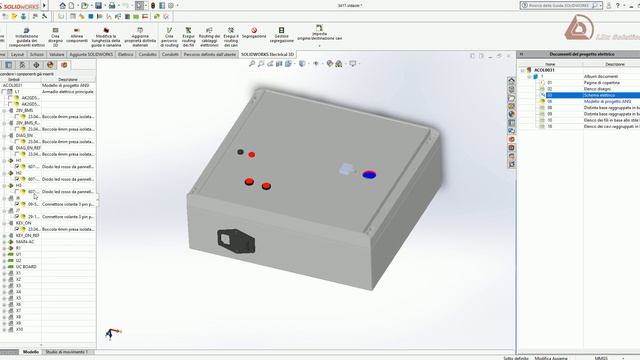Click the Save floppy-disk icon
The image size is (640, 360).
pos(98,6)
